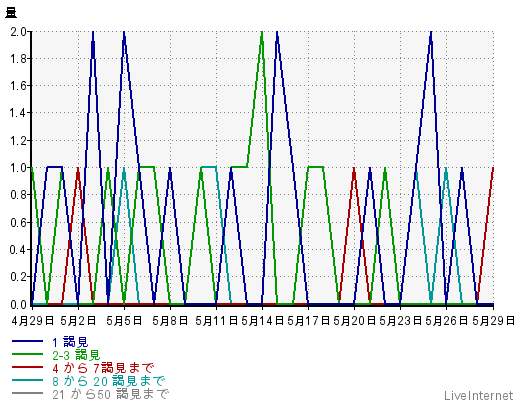Select the '2-3 謁見' legend label
Screen dimensions: 520x405
coord(76,355)
